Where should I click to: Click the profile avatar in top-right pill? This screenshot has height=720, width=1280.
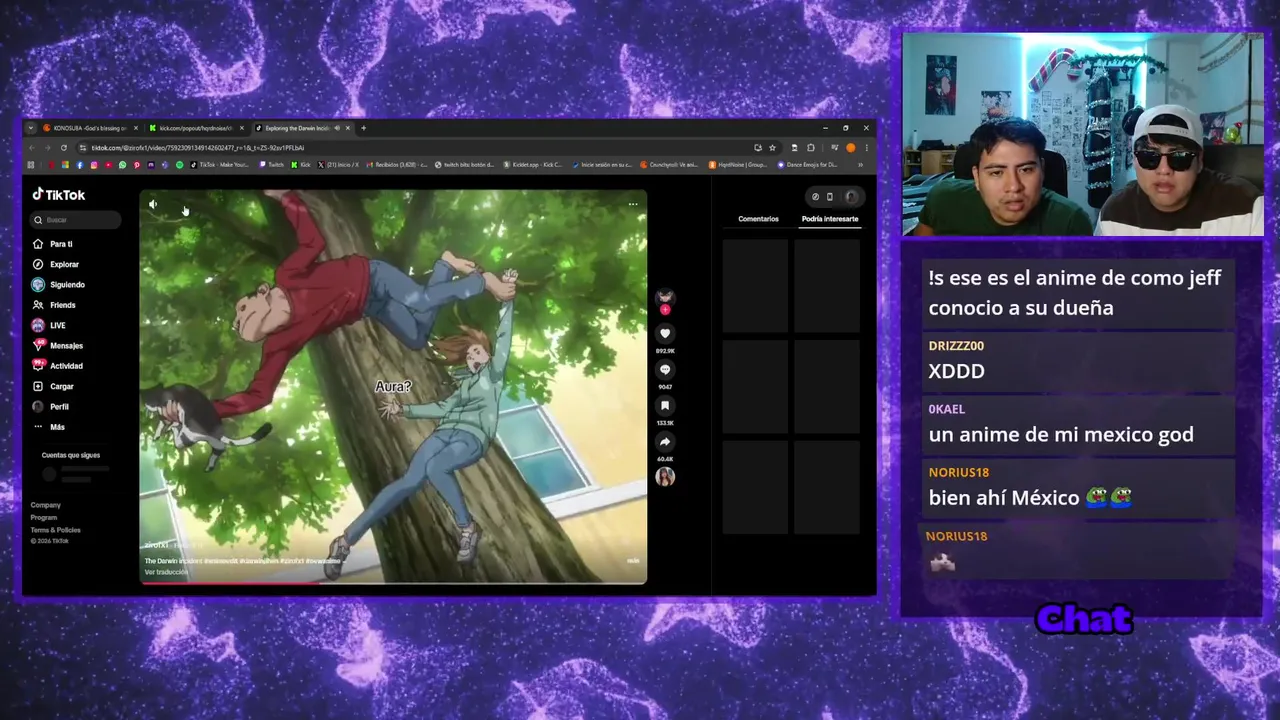(x=851, y=197)
